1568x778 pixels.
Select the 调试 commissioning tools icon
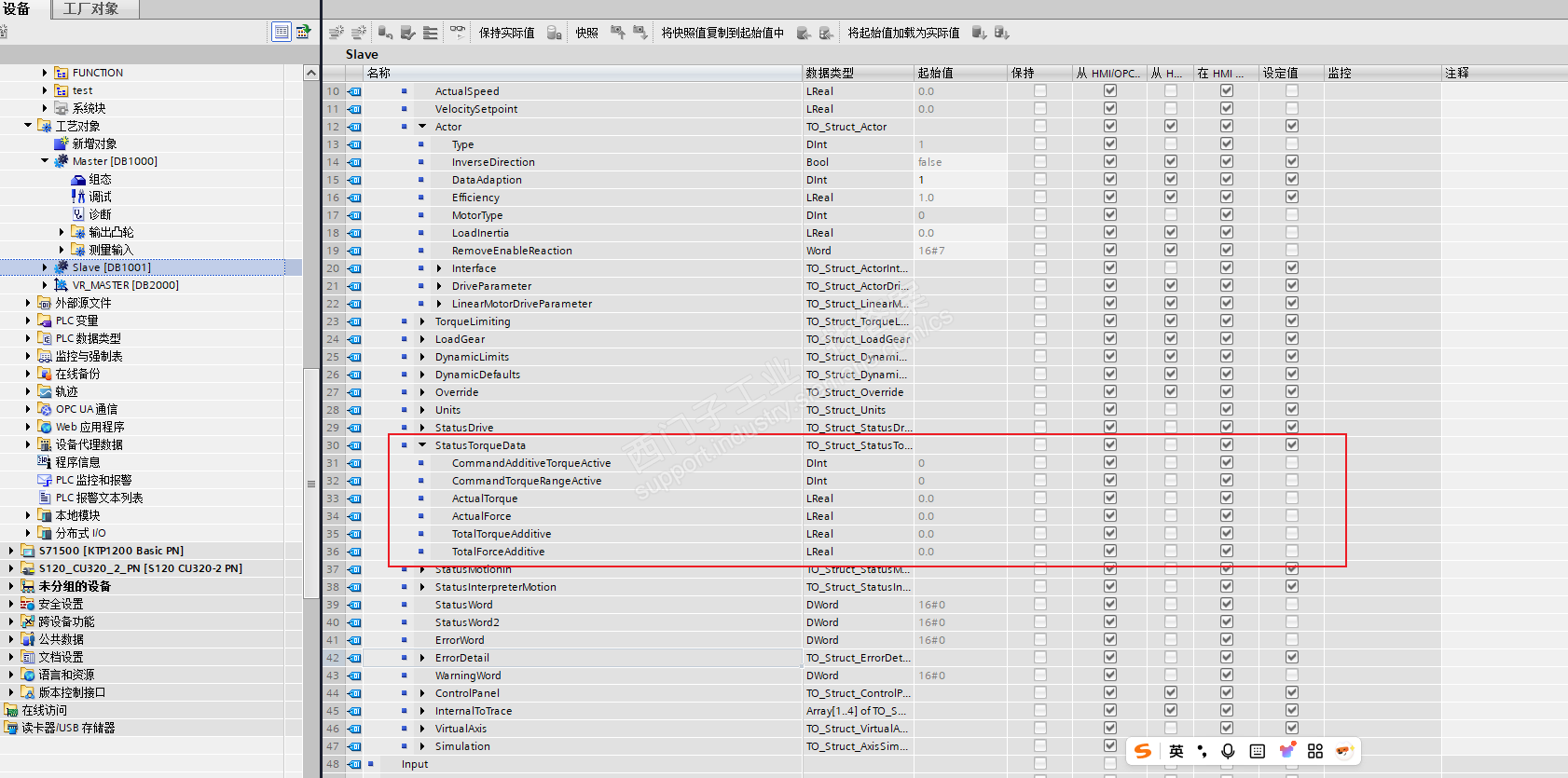point(79,197)
